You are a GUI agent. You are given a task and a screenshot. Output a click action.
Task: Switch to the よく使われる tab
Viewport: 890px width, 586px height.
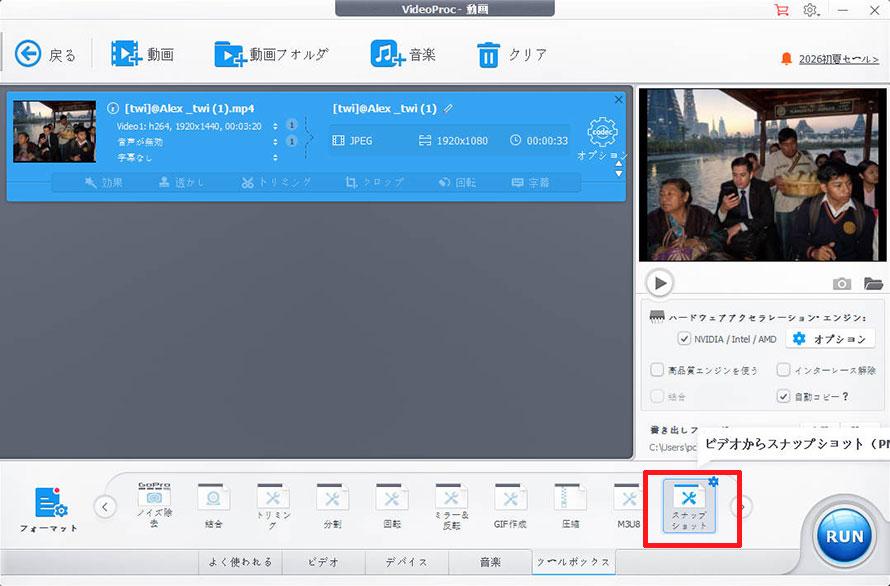240,562
